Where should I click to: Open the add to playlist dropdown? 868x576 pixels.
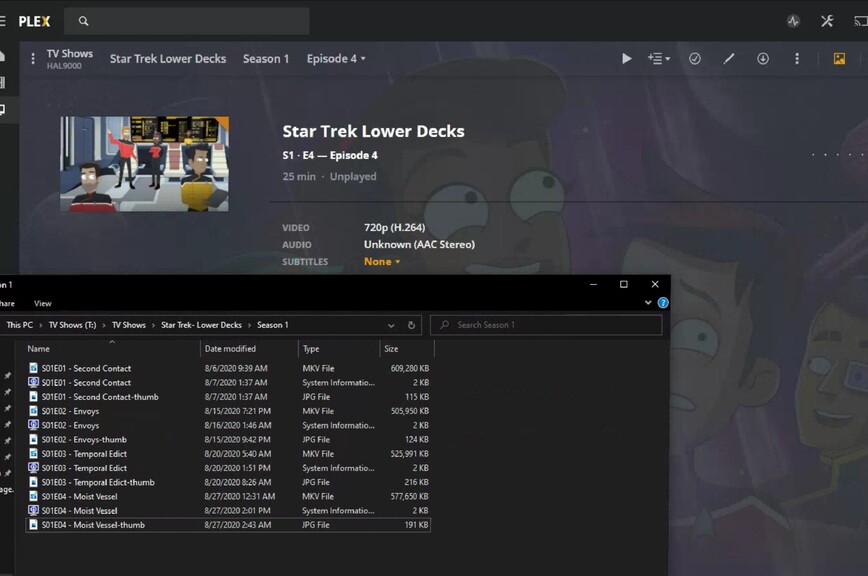pos(659,59)
